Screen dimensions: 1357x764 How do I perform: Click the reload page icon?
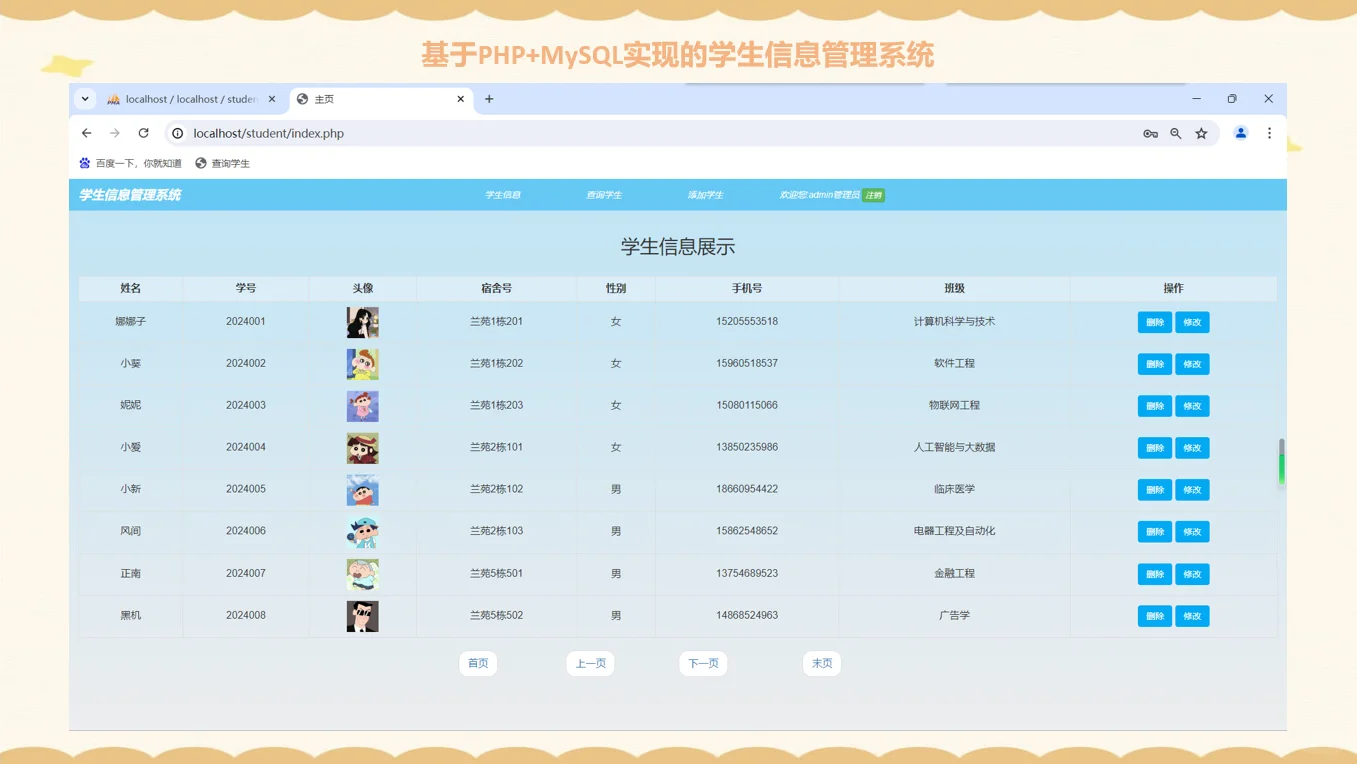143,132
